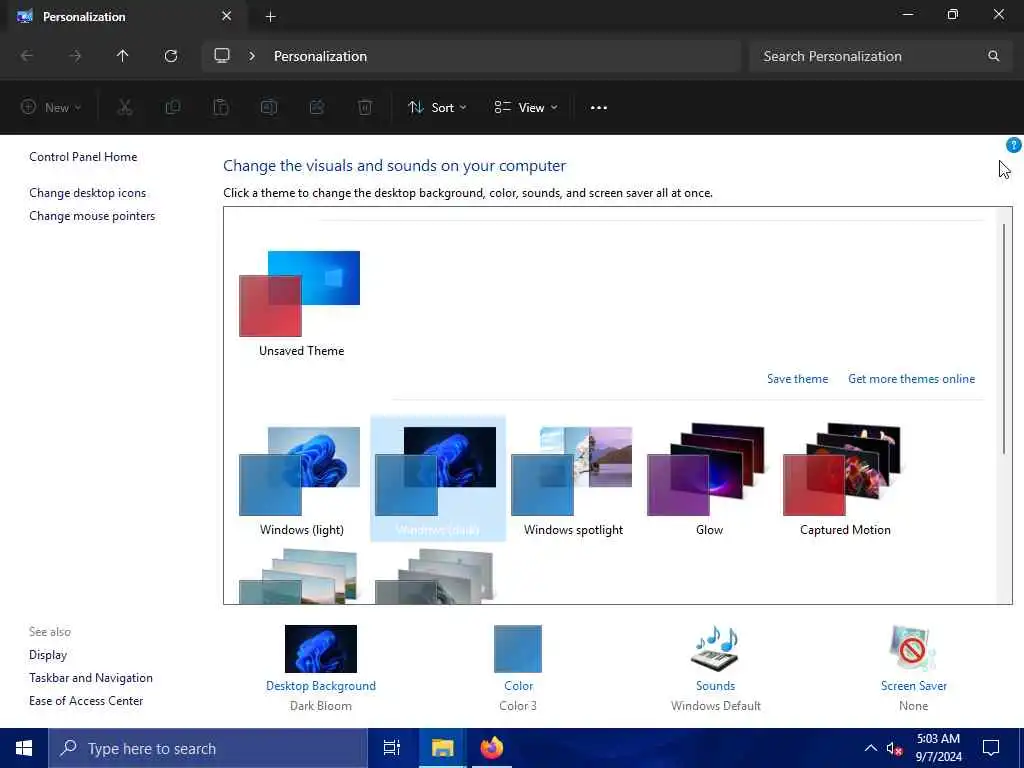Click the search magnifier icon
The image size is (1024, 768).
coord(993,56)
